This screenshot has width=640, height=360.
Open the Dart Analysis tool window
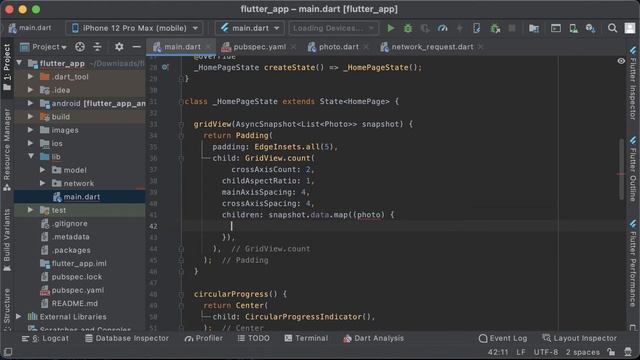click(x=373, y=338)
